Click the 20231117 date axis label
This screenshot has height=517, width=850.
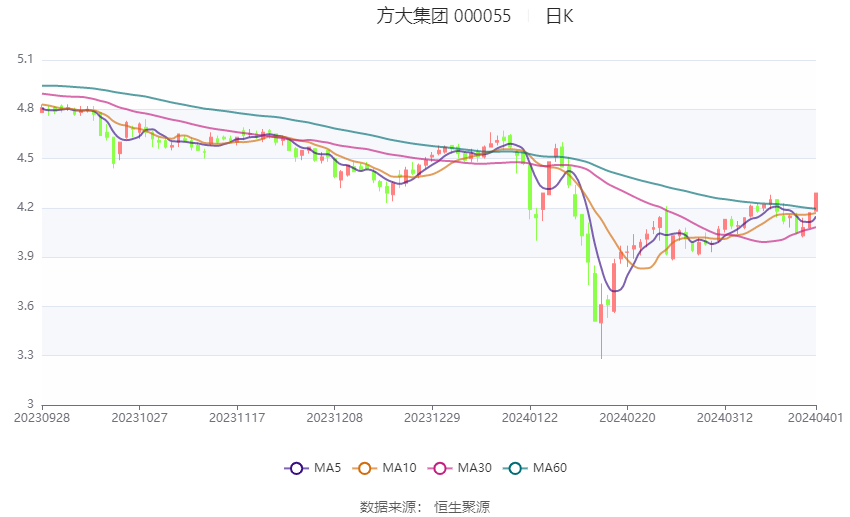237,418
